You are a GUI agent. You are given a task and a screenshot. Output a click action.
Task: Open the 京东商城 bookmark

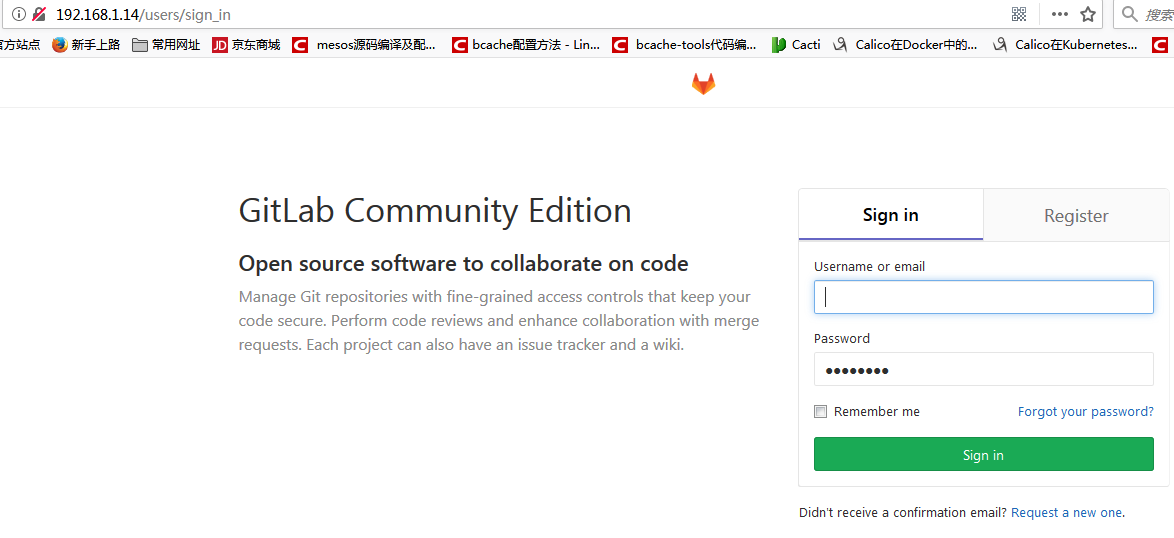pos(246,45)
